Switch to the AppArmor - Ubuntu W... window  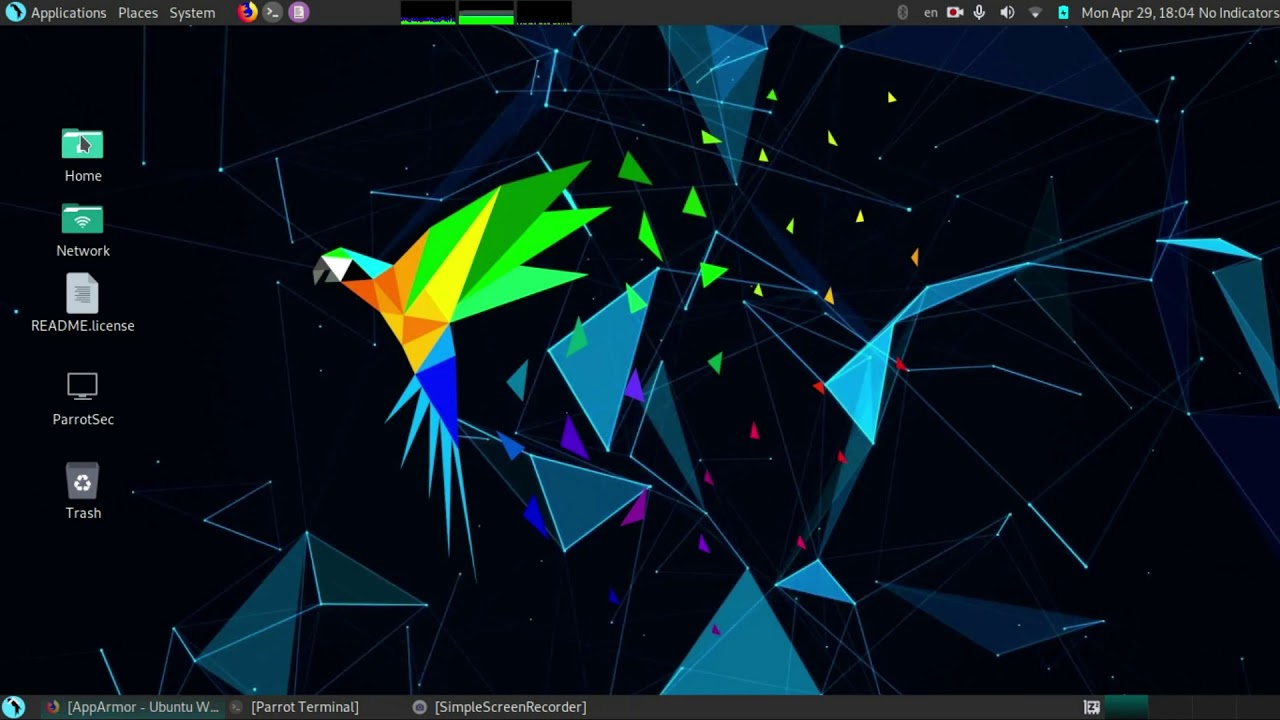click(132, 707)
